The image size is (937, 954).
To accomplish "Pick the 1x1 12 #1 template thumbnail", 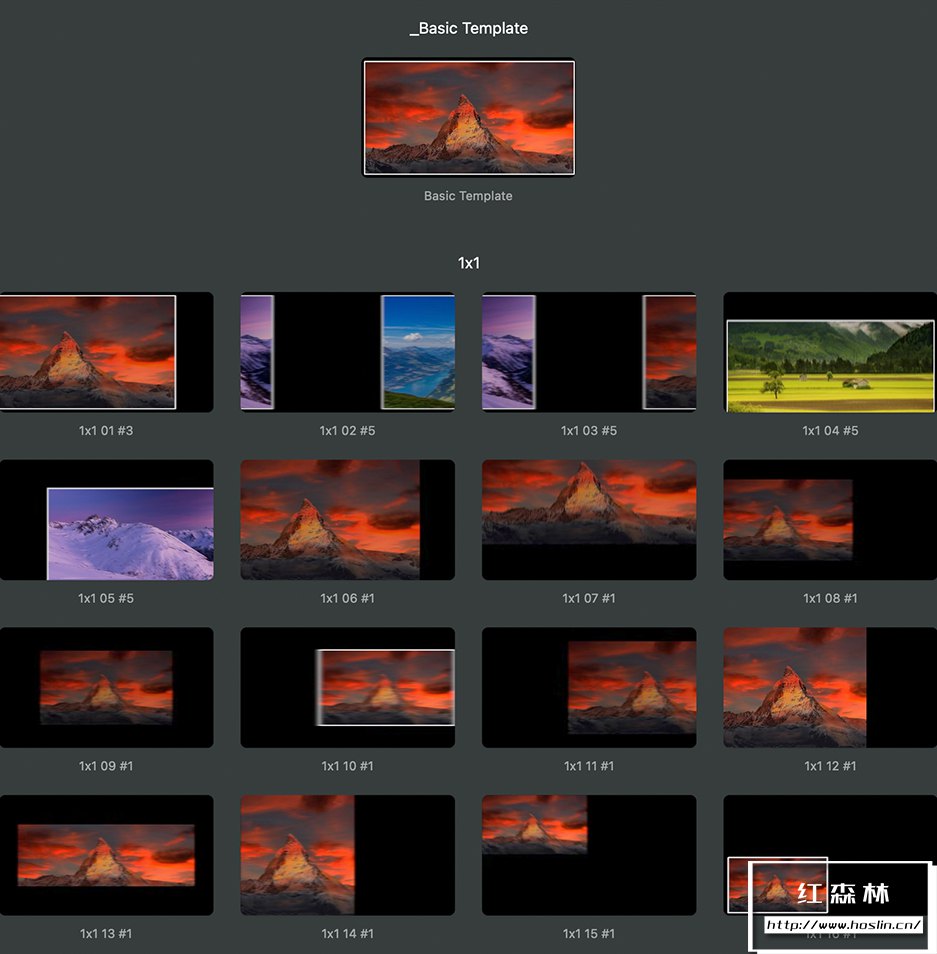I will tap(830, 688).
